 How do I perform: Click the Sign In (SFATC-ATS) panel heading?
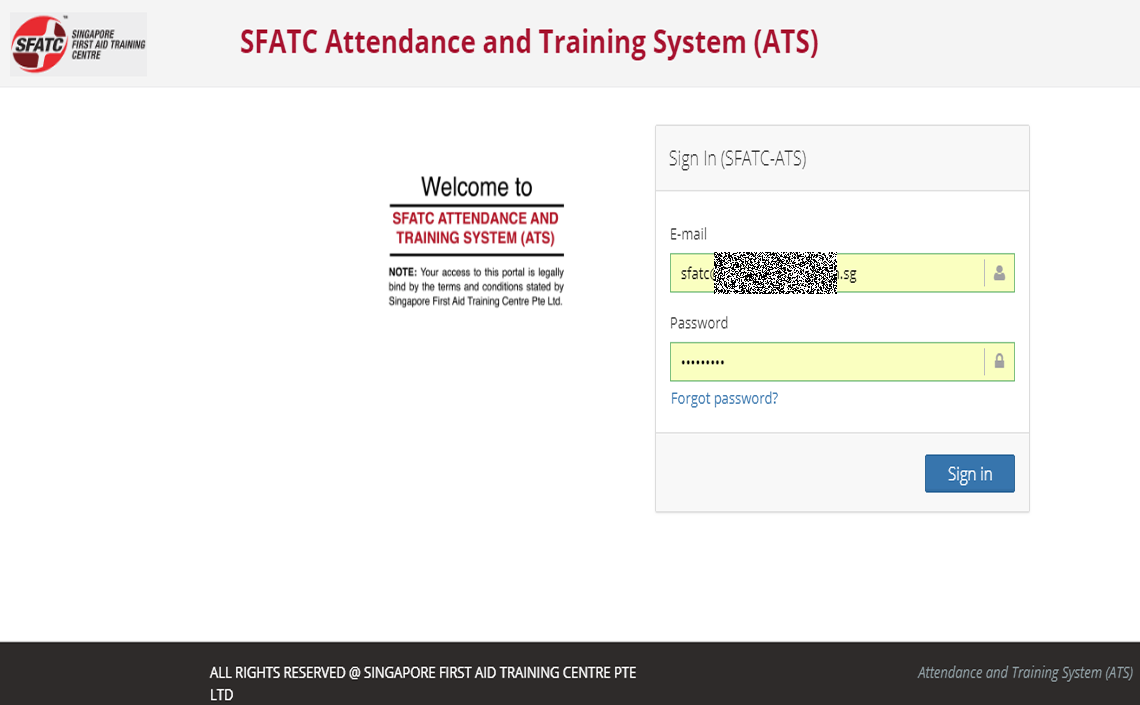click(737, 158)
